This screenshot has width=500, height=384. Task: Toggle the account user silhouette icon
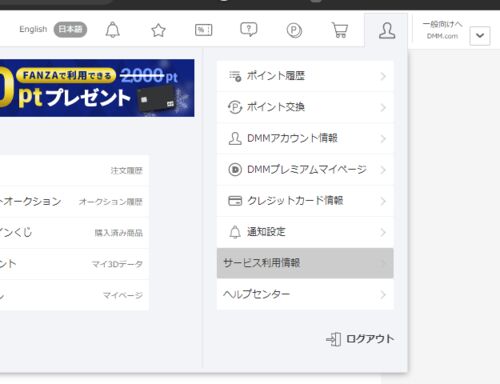pyautogui.click(x=387, y=31)
